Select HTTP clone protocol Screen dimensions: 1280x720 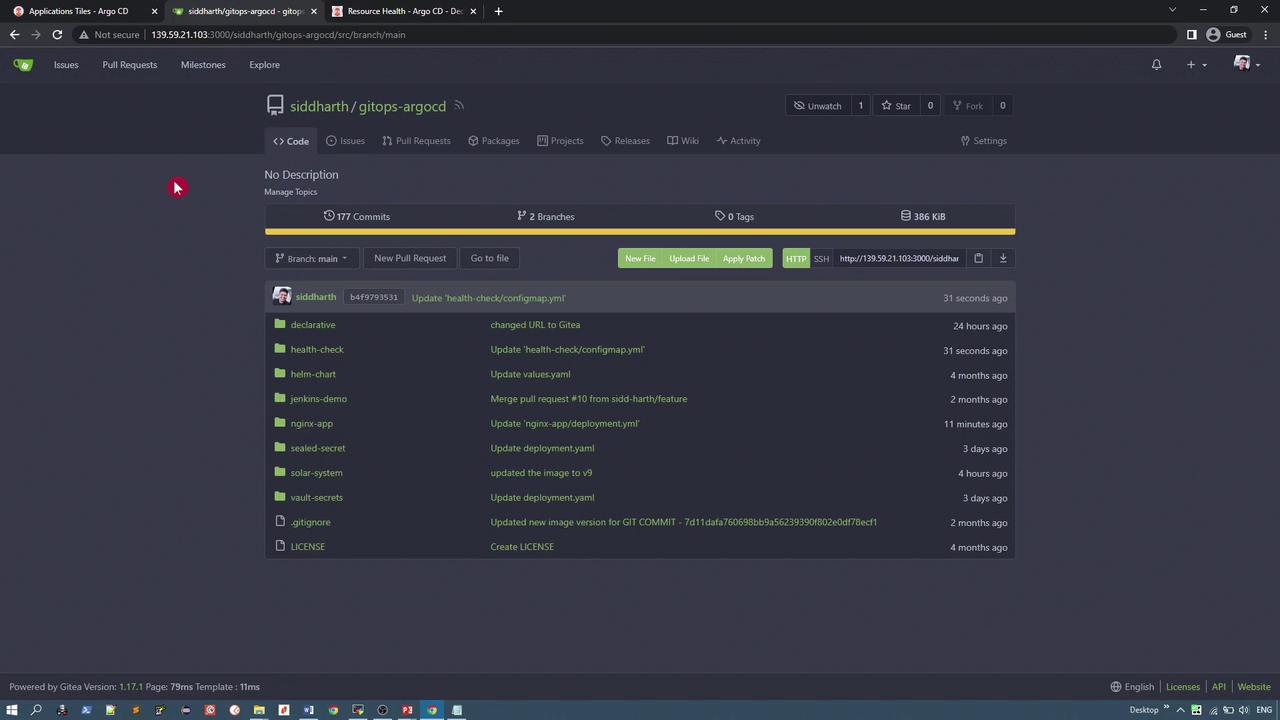pyautogui.click(x=796, y=259)
